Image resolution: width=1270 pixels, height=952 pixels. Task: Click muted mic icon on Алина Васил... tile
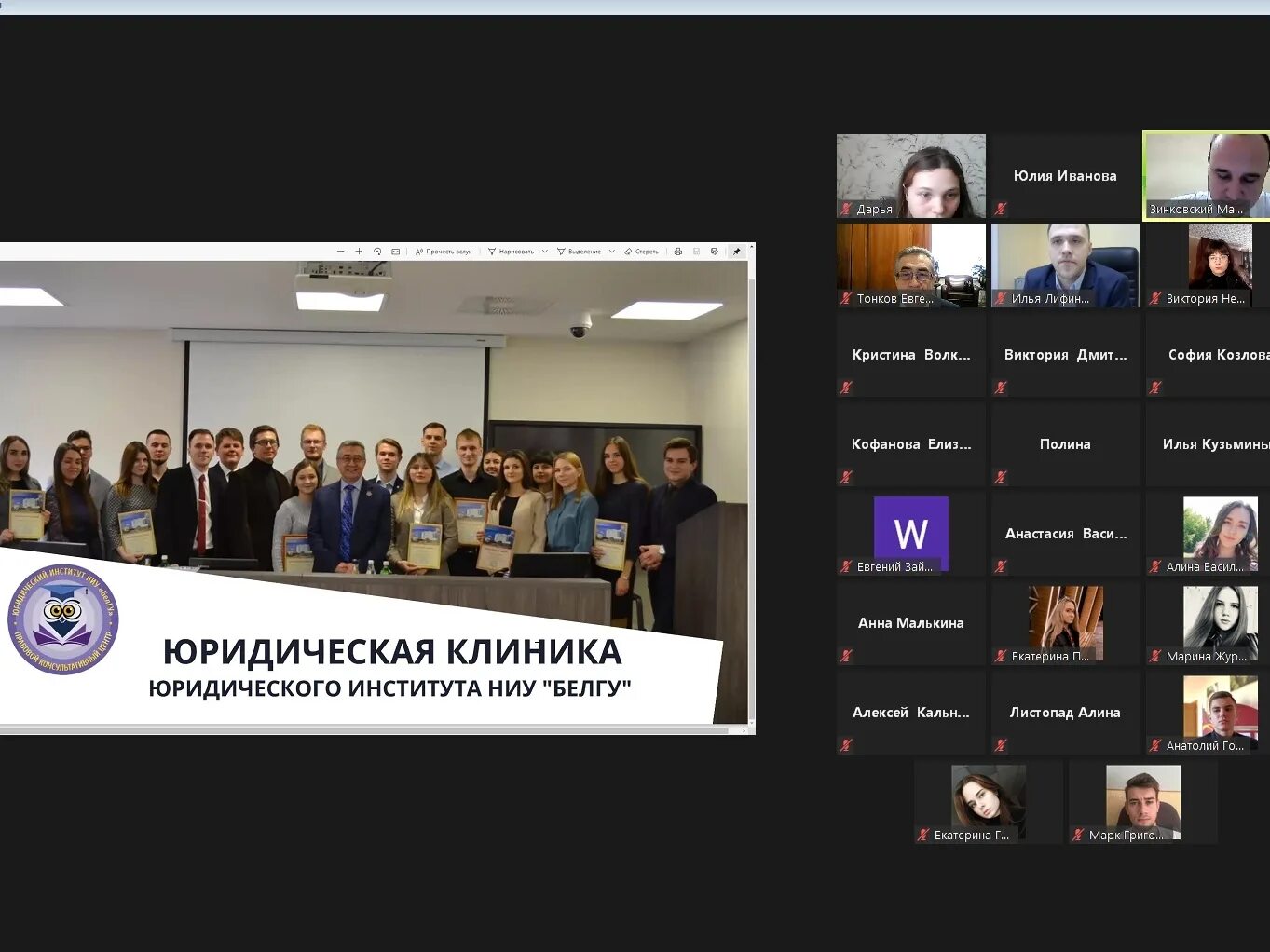pos(1155,566)
